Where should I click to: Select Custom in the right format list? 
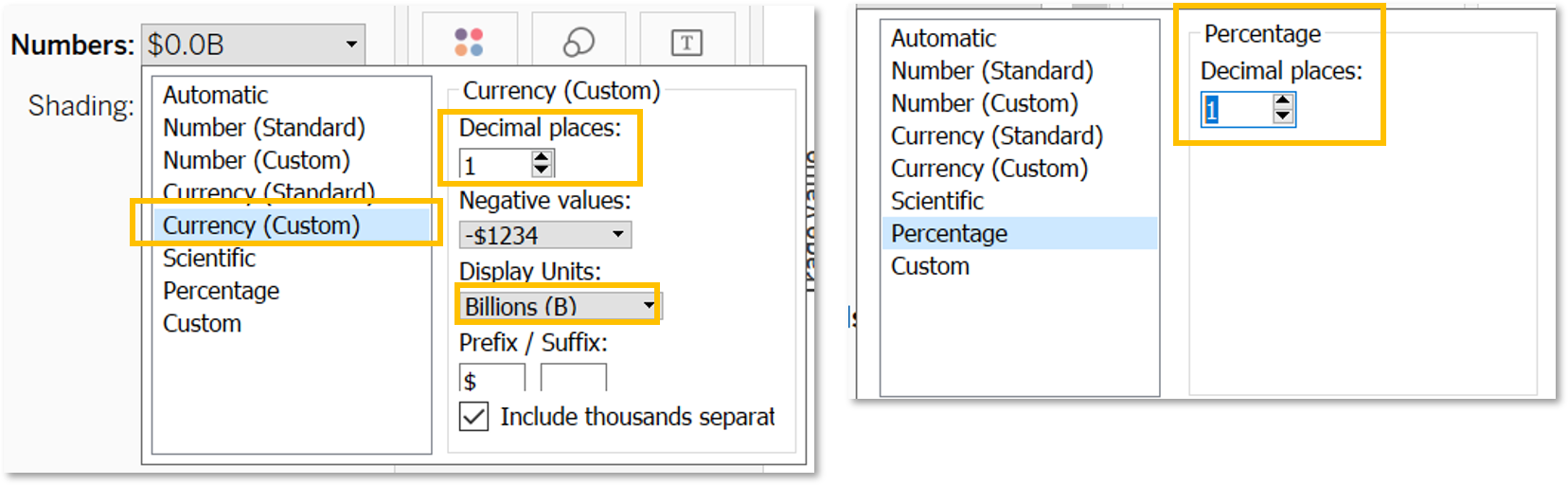point(930,266)
